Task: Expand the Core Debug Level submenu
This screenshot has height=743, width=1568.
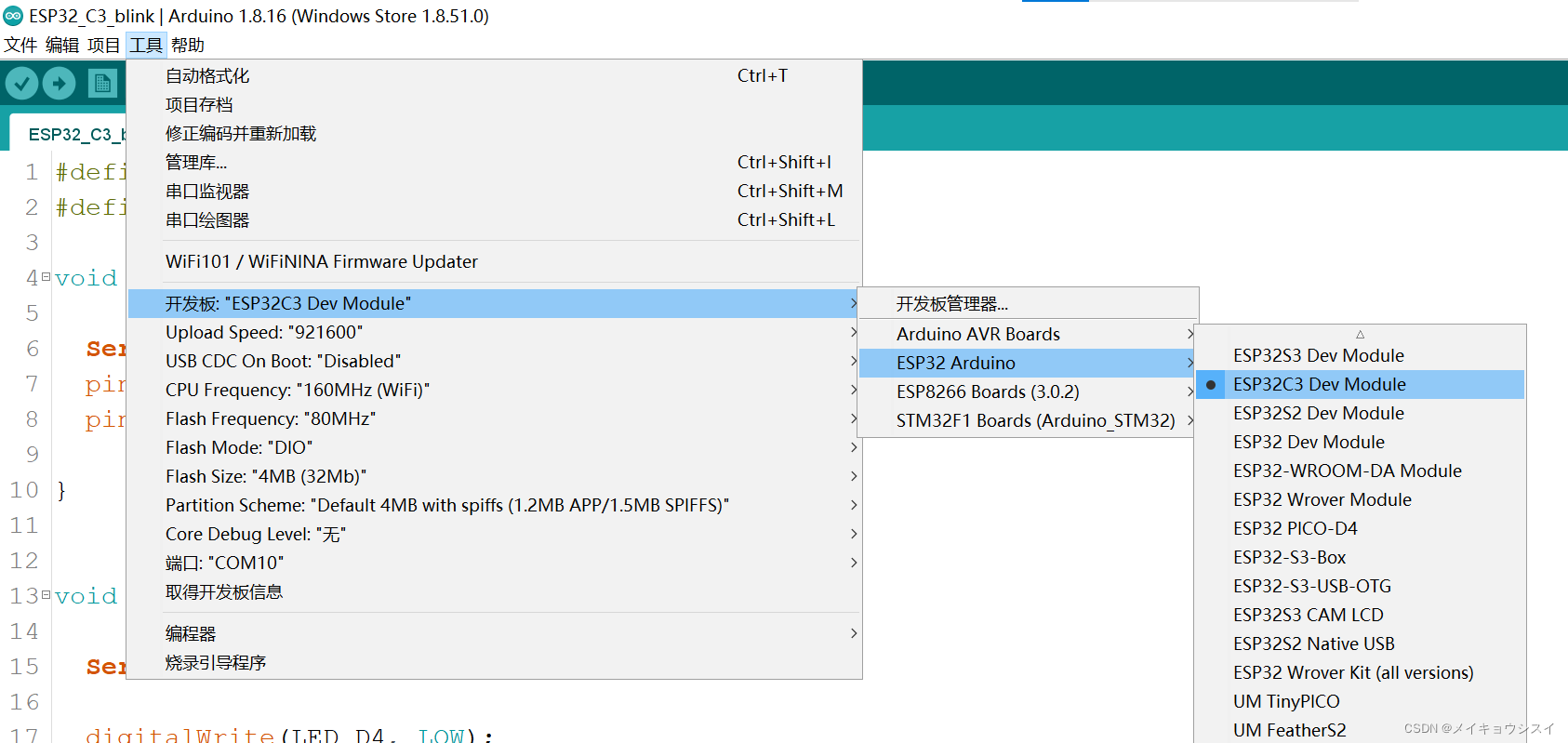Action: pyautogui.click(x=494, y=534)
